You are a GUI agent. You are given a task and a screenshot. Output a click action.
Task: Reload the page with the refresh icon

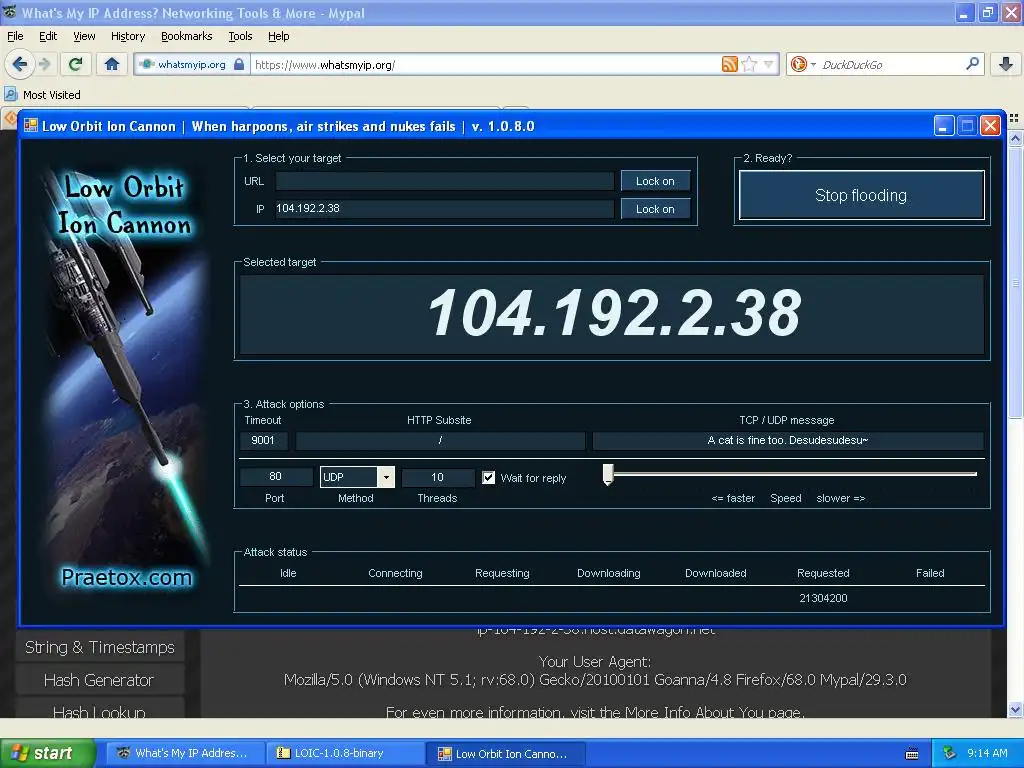click(x=76, y=64)
